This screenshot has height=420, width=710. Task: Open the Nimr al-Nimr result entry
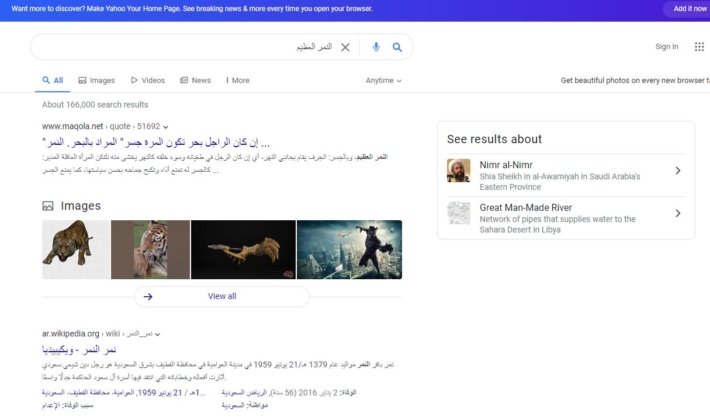(566, 175)
